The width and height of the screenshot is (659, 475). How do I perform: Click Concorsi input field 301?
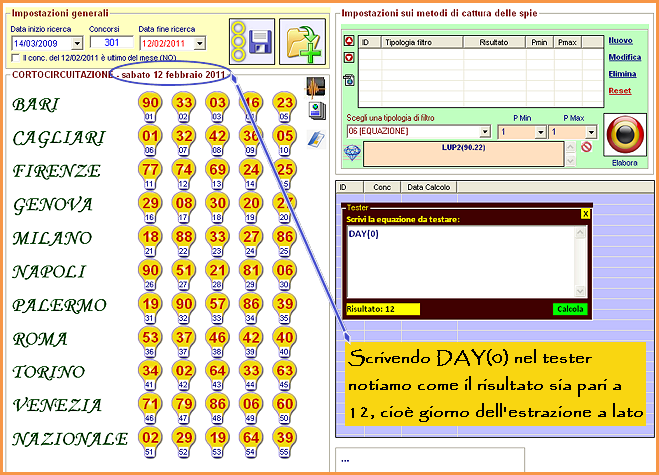(112, 42)
